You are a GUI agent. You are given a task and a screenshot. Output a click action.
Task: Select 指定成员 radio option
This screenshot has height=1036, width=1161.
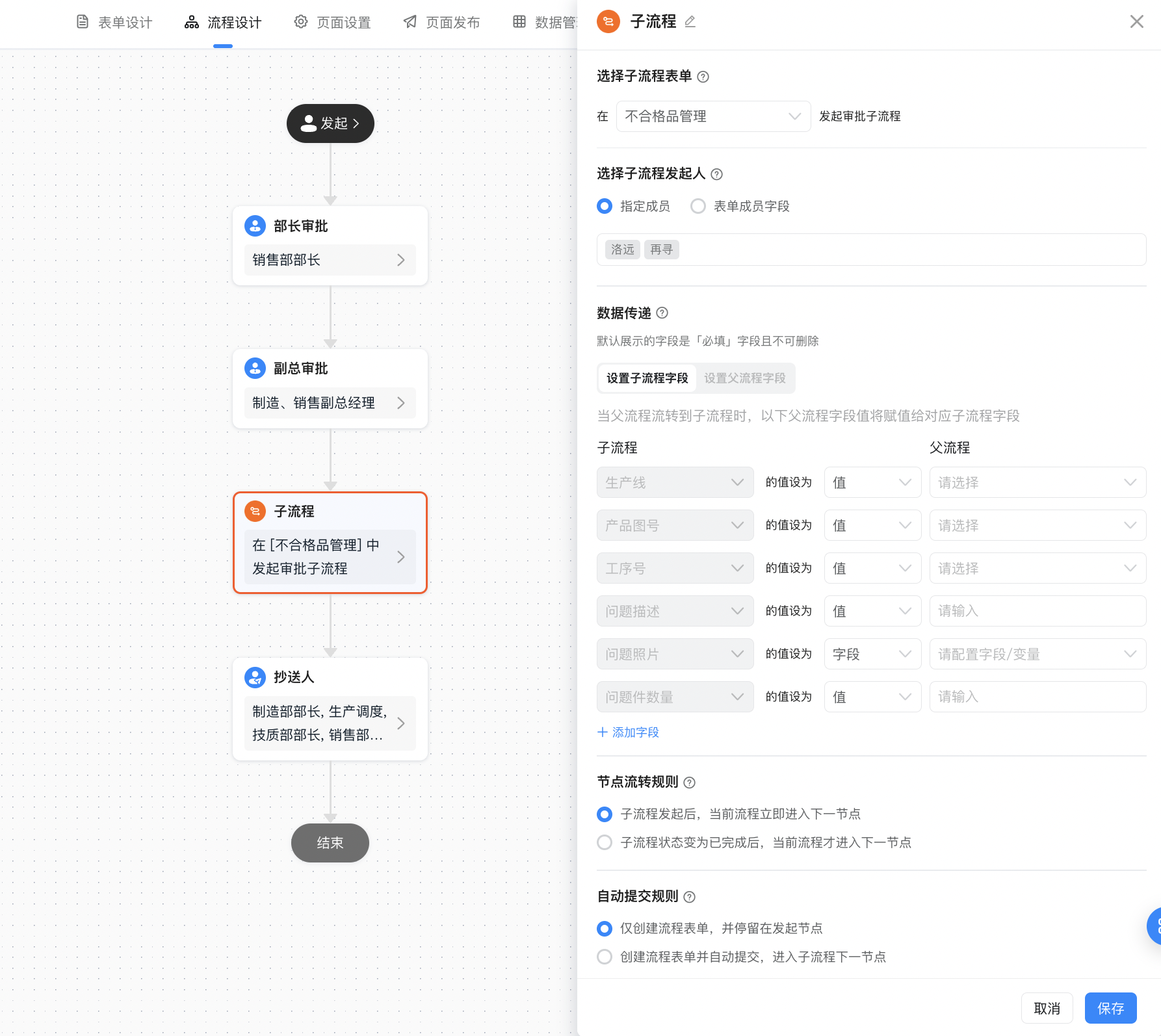click(x=605, y=207)
